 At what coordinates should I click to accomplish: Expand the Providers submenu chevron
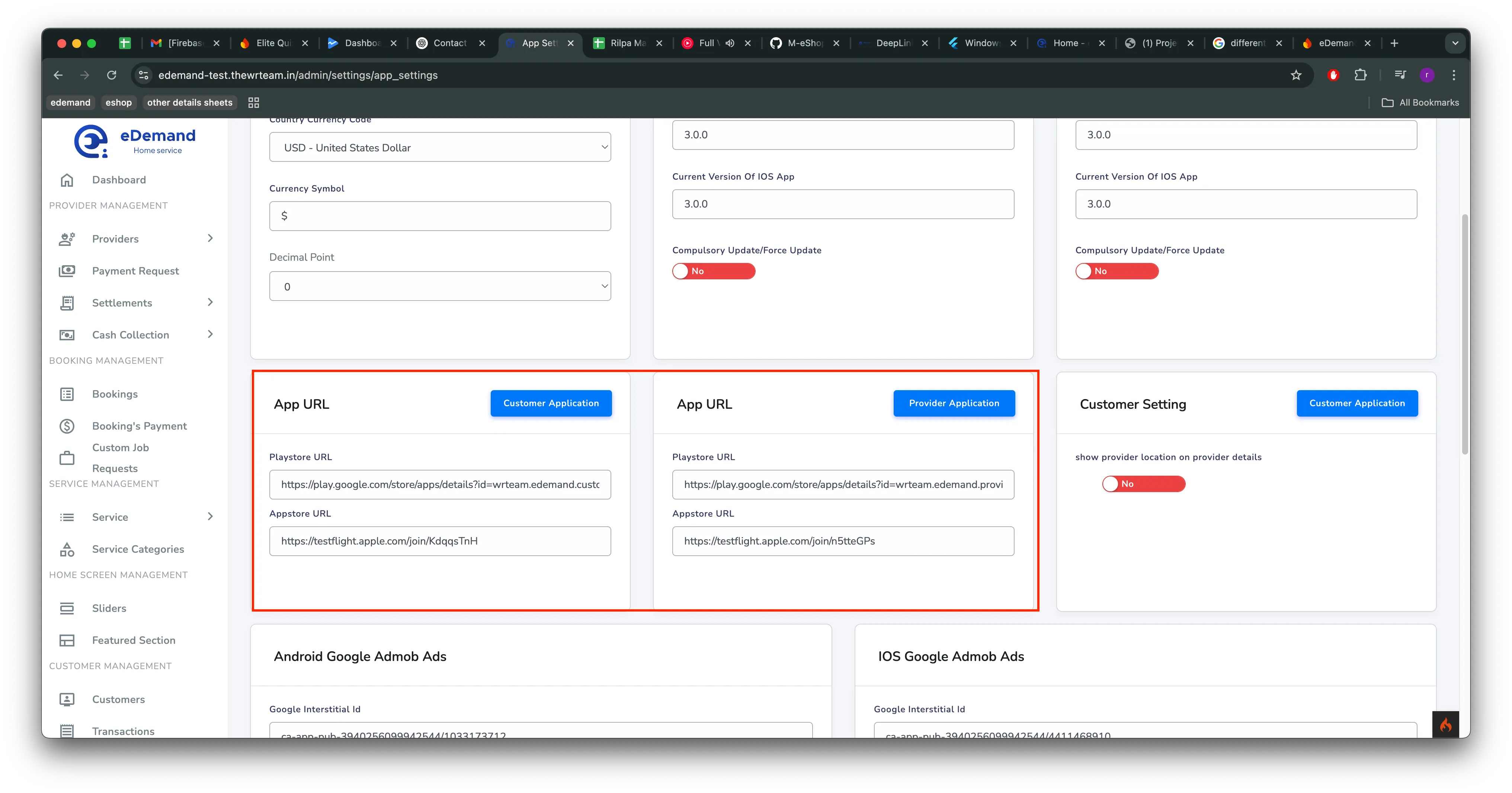211,238
